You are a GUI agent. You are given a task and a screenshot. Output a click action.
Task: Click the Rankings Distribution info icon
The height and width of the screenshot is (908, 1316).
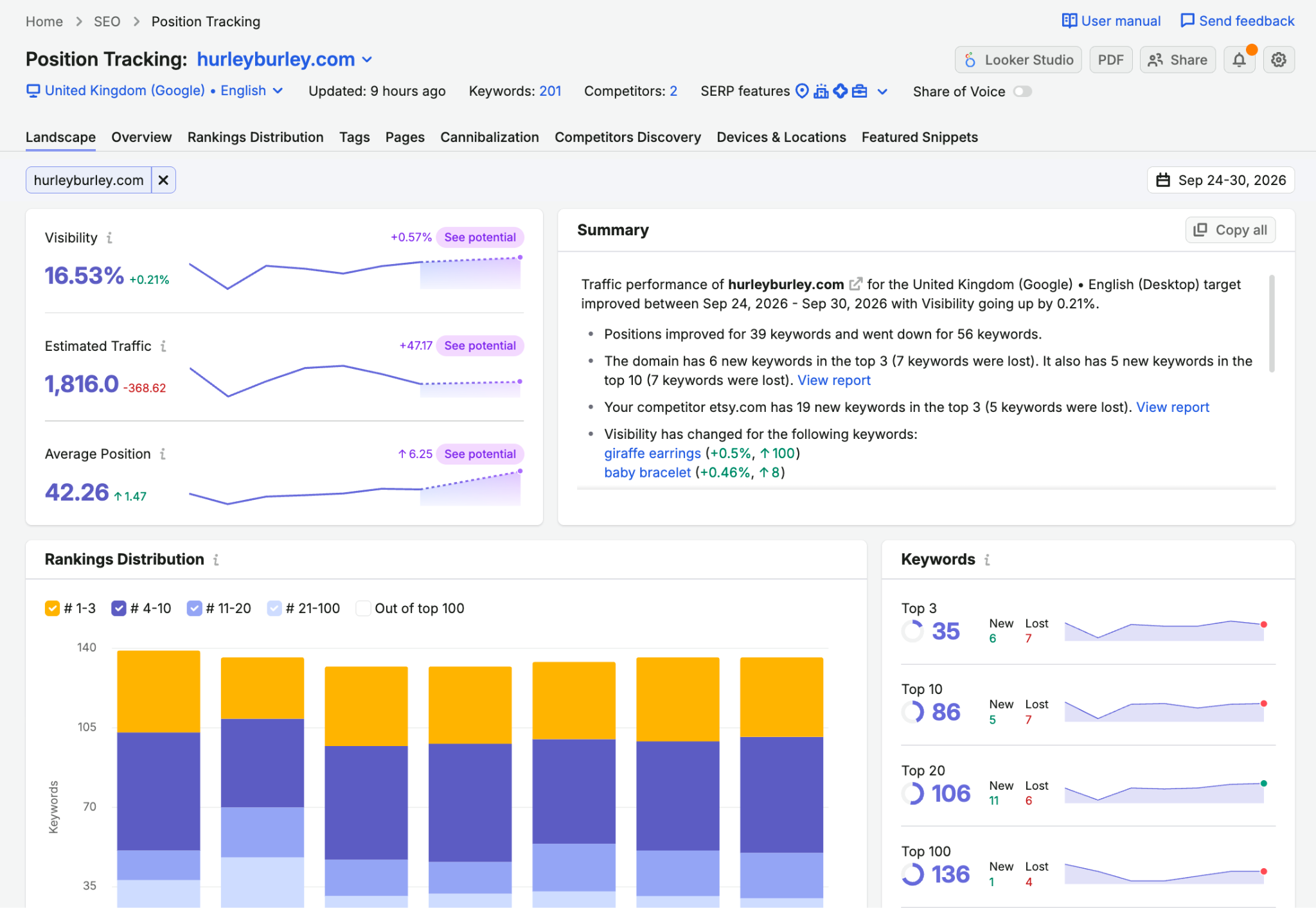(217, 560)
